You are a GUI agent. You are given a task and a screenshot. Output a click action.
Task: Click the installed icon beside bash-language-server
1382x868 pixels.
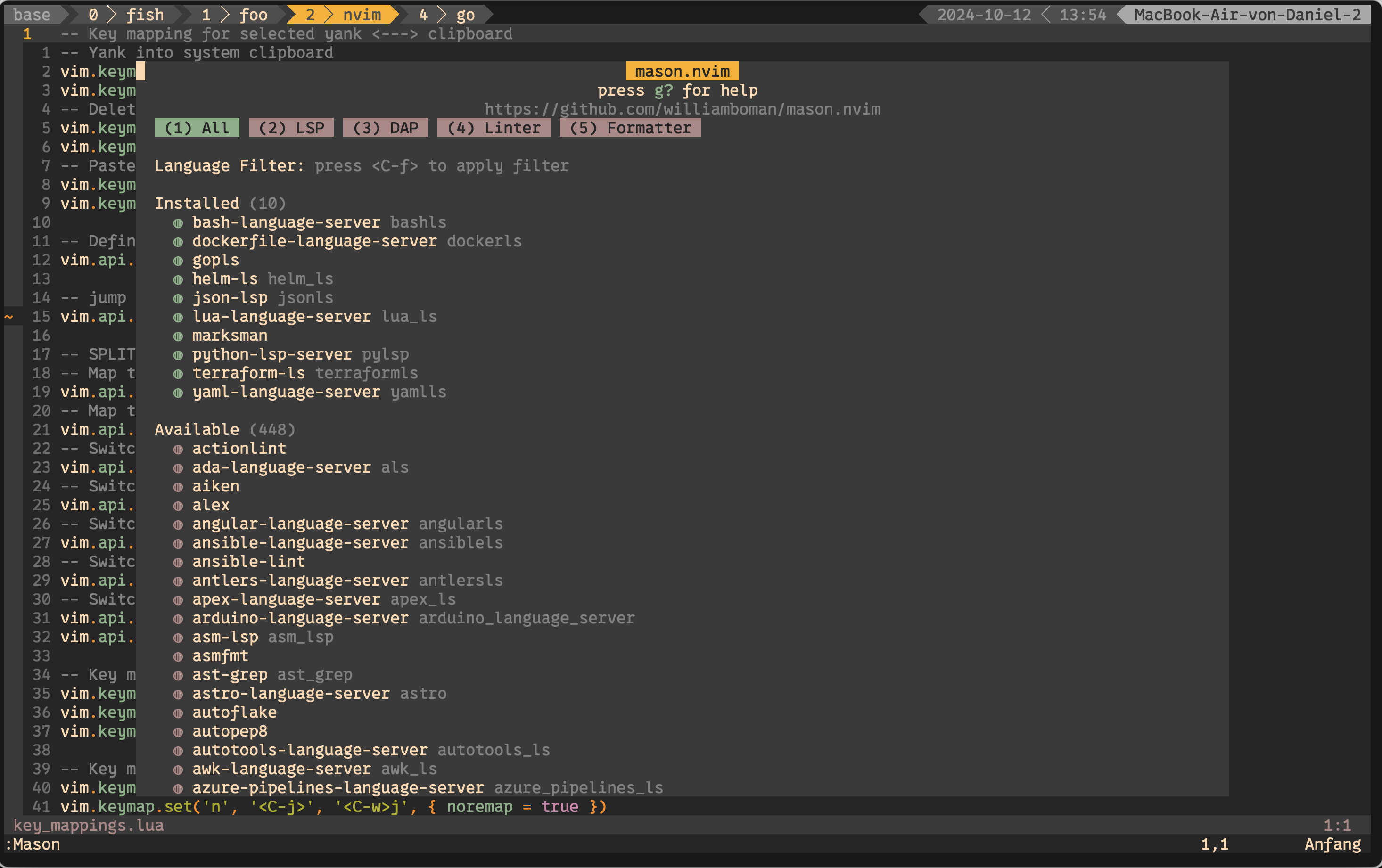pos(178,223)
